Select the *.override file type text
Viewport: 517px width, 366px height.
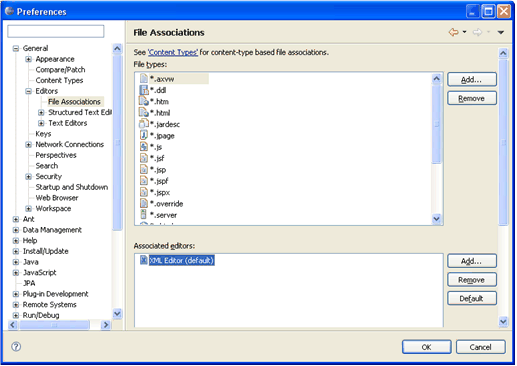tap(166, 204)
